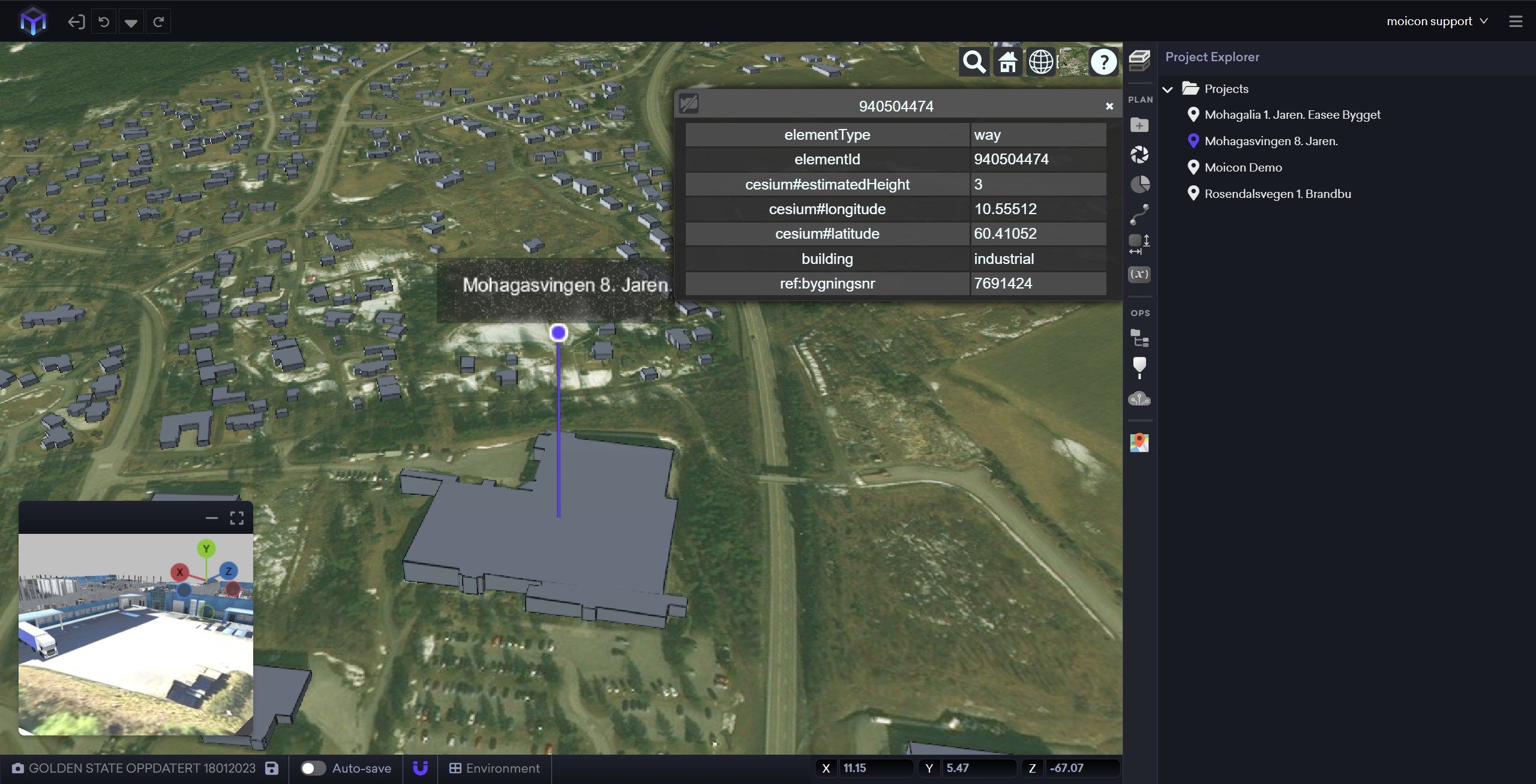Open the variables (x) tool
The image size is (1536, 784).
[x=1139, y=274]
